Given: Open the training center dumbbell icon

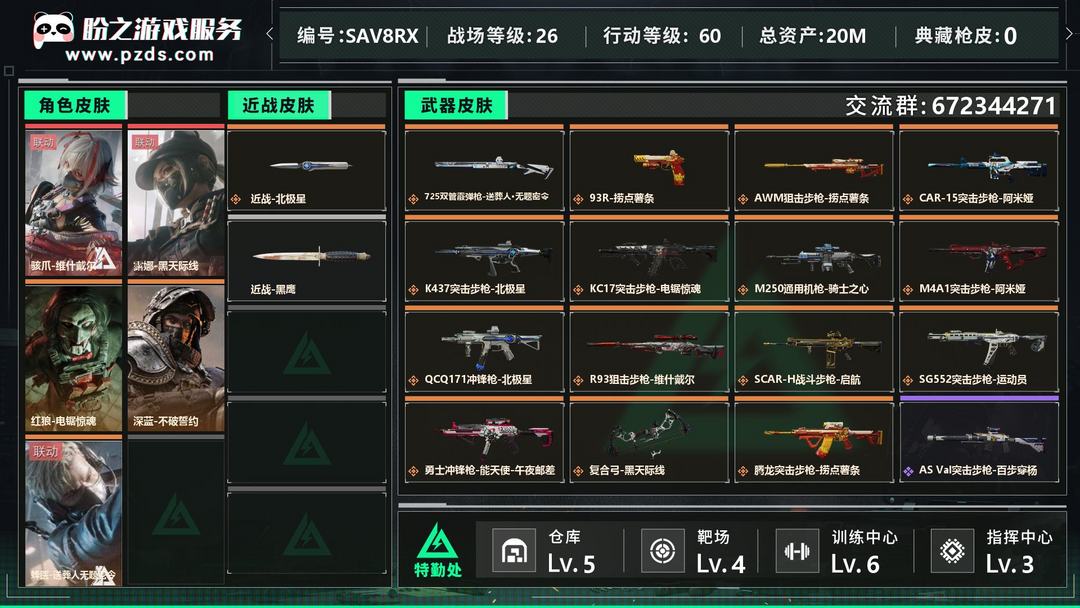Looking at the screenshot, I should coord(797,551).
